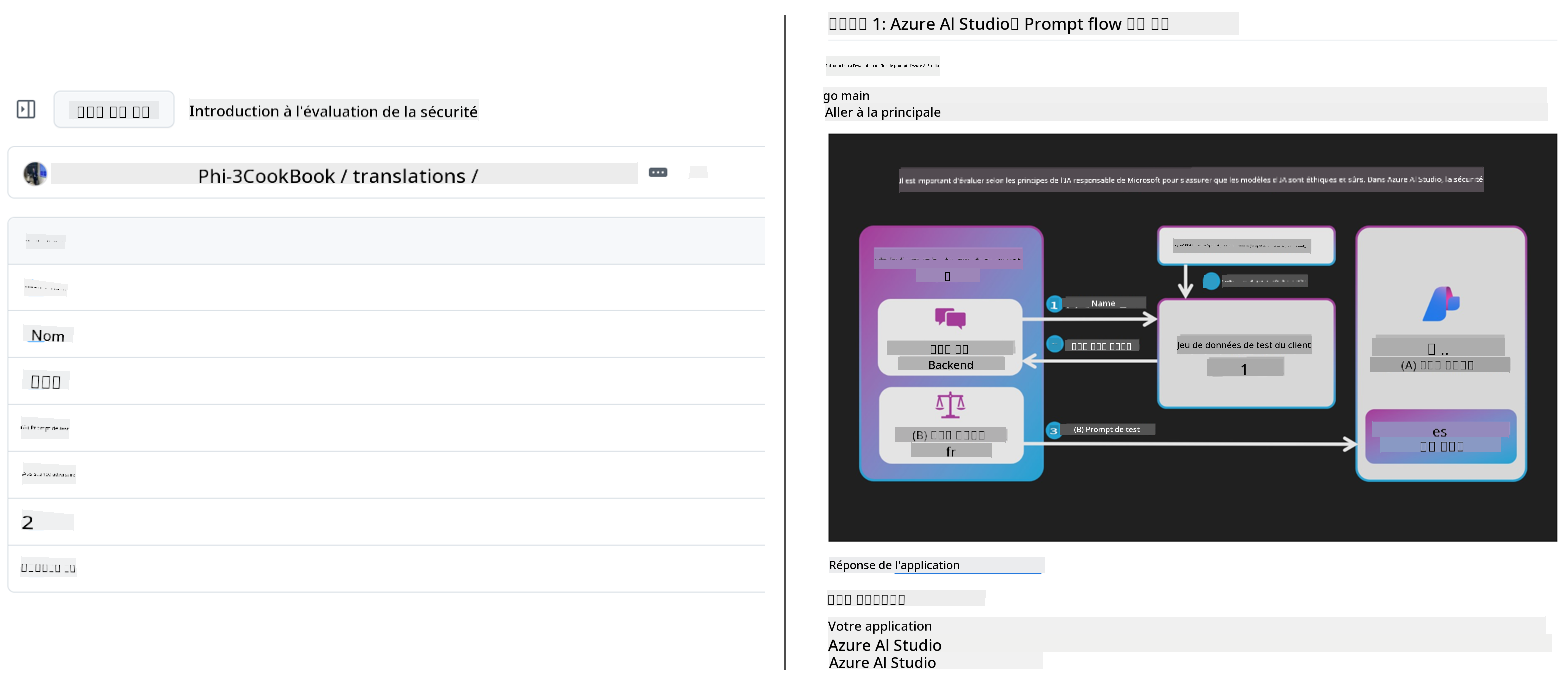Click the 'es' label in gradient box

pyautogui.click(x=1439, y=431)
